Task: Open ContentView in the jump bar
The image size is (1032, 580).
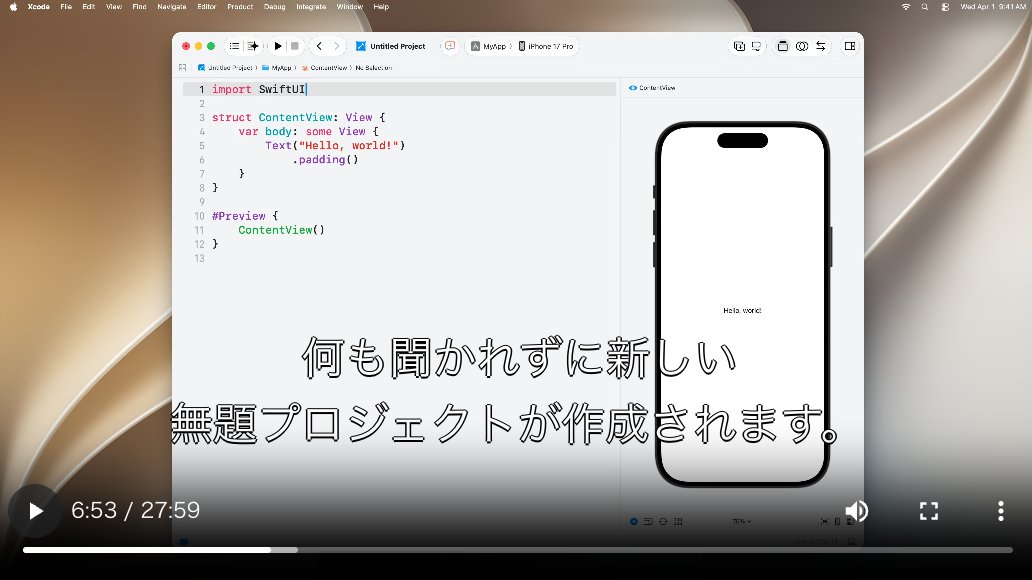Action: coord(324,68)
